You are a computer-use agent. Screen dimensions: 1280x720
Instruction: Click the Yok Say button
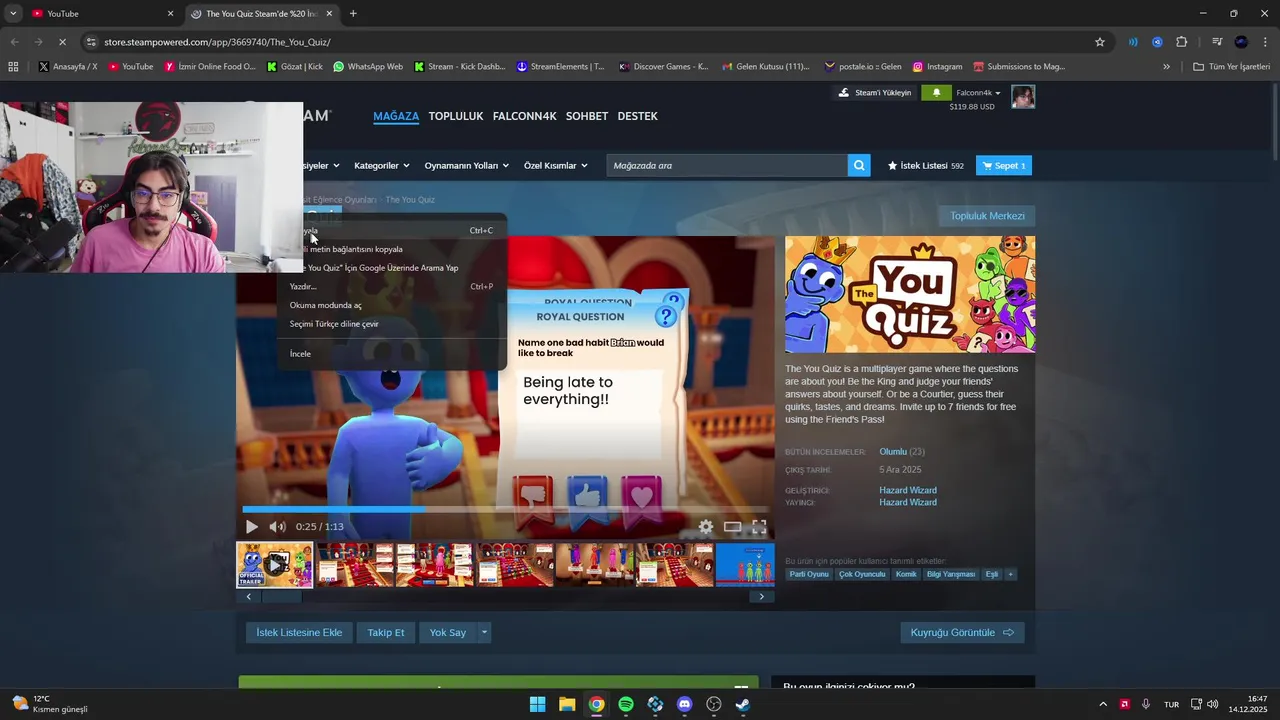[x=448, y=632]
